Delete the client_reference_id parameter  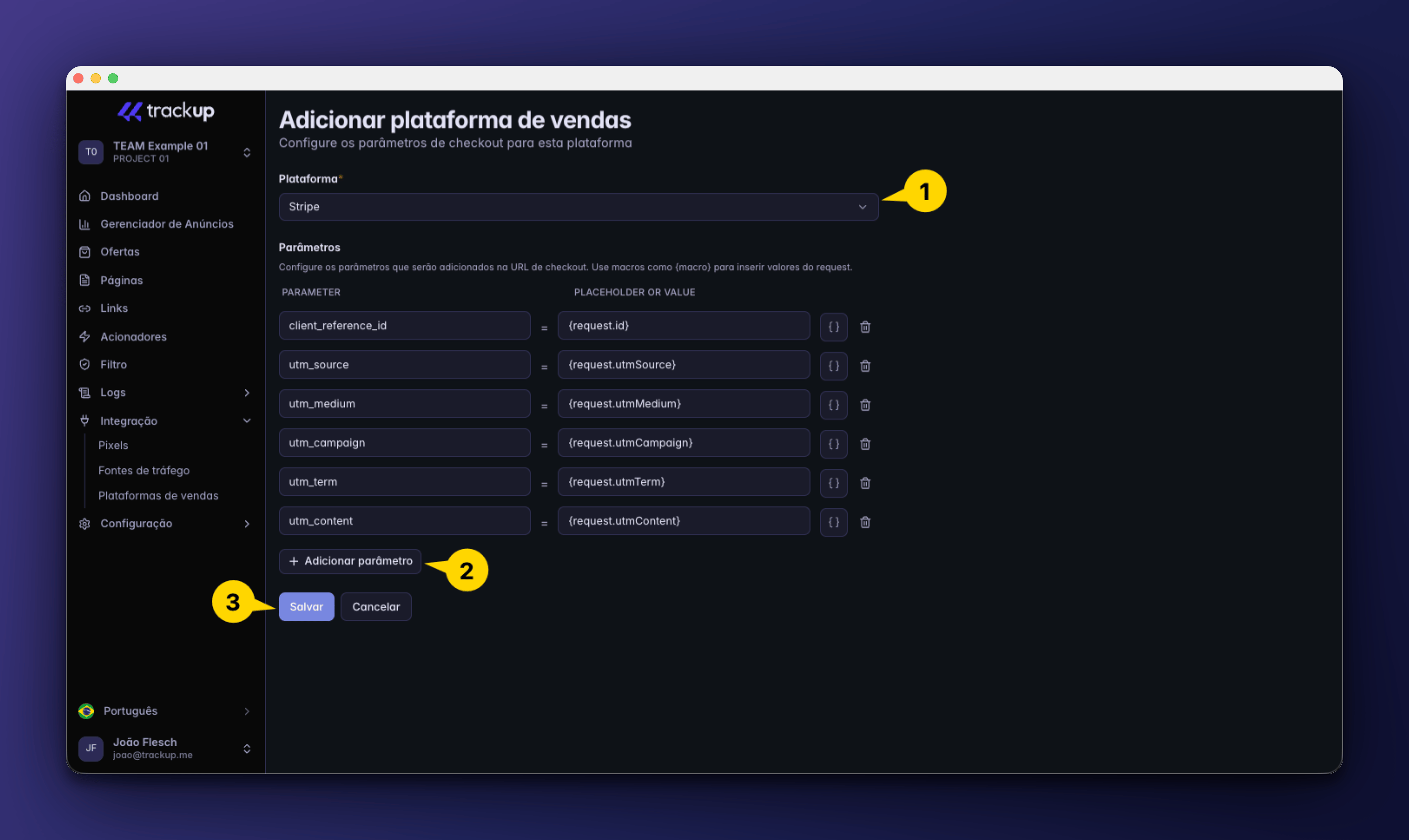865,326
